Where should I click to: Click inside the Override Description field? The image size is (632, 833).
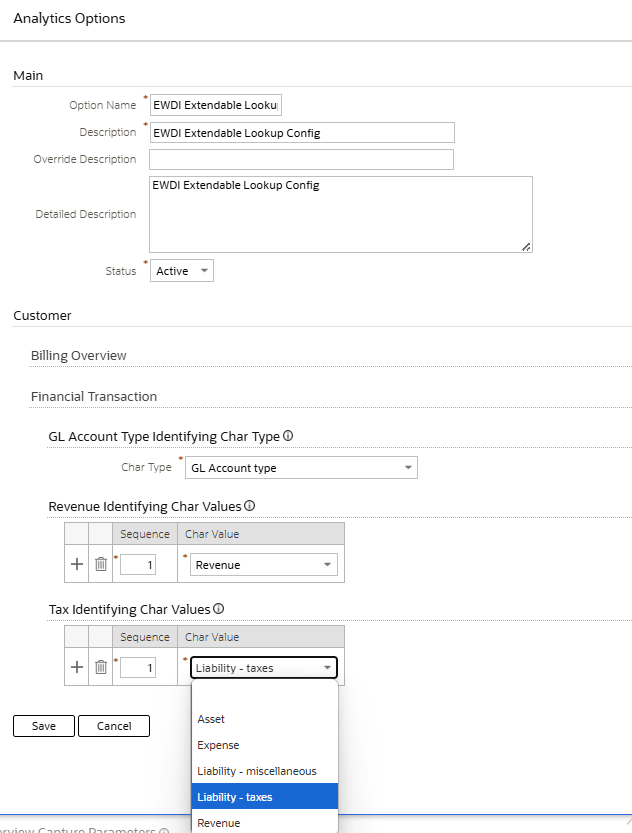coord(300,158)
